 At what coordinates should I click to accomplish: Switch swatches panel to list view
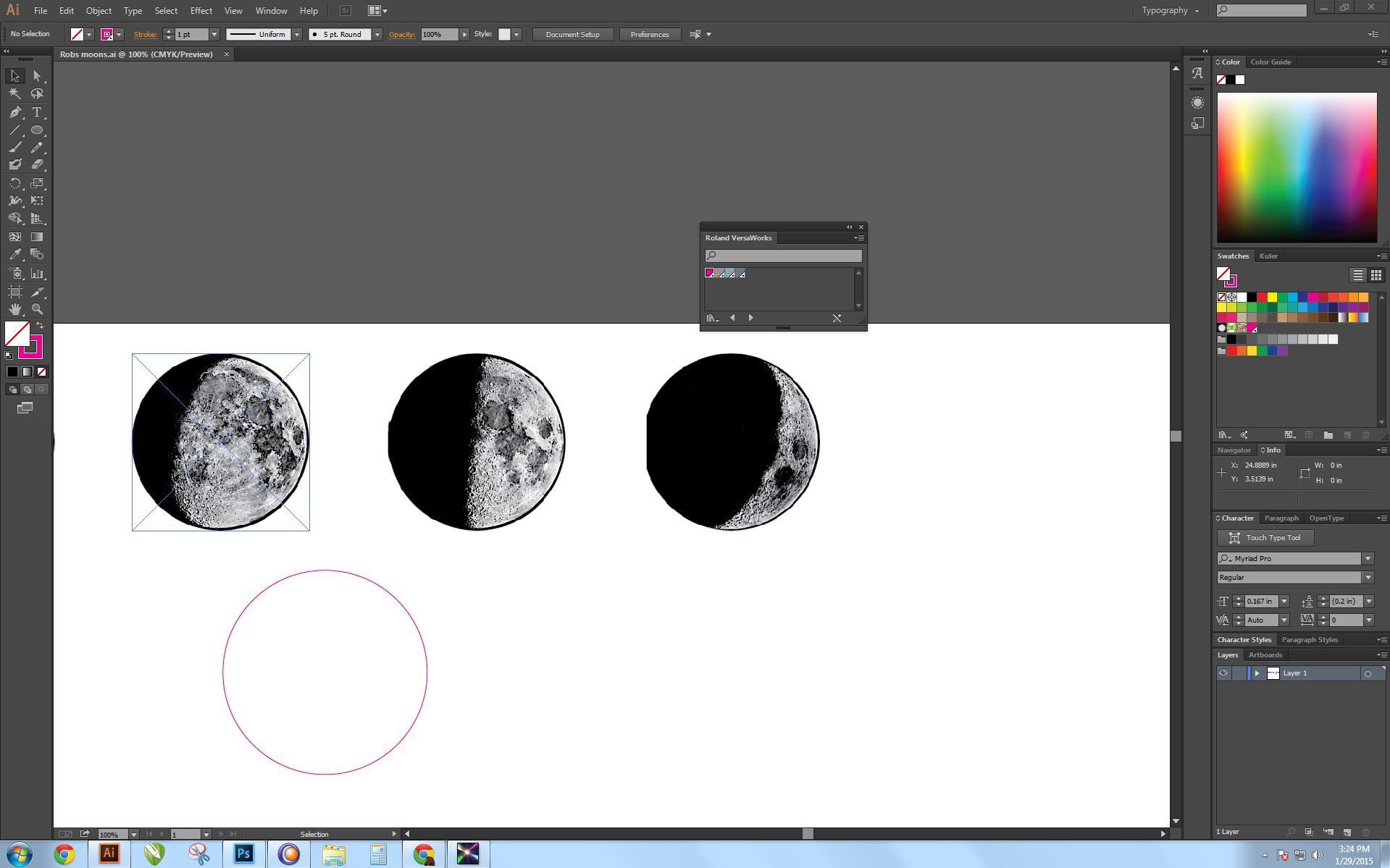tap(1357, 275)
